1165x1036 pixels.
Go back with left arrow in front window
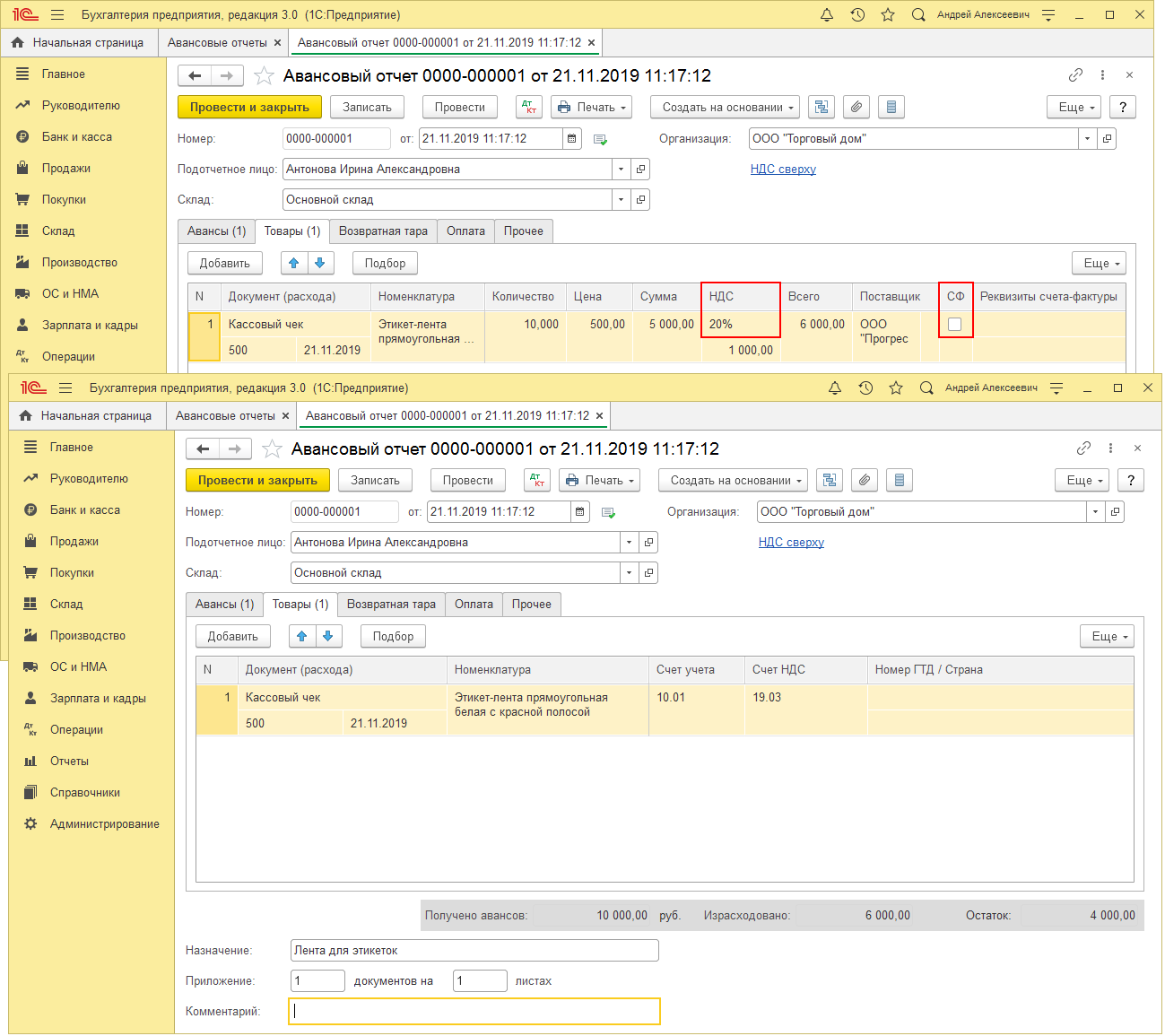tap(203, 448)
